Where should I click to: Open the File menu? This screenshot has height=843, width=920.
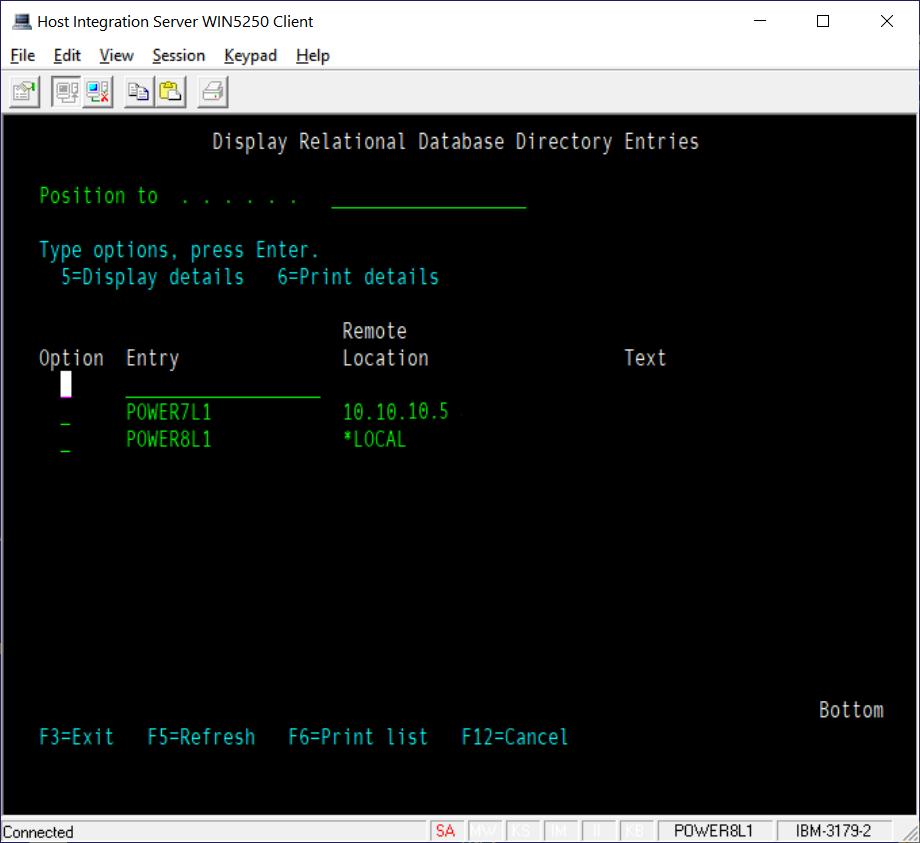[22, 55]
